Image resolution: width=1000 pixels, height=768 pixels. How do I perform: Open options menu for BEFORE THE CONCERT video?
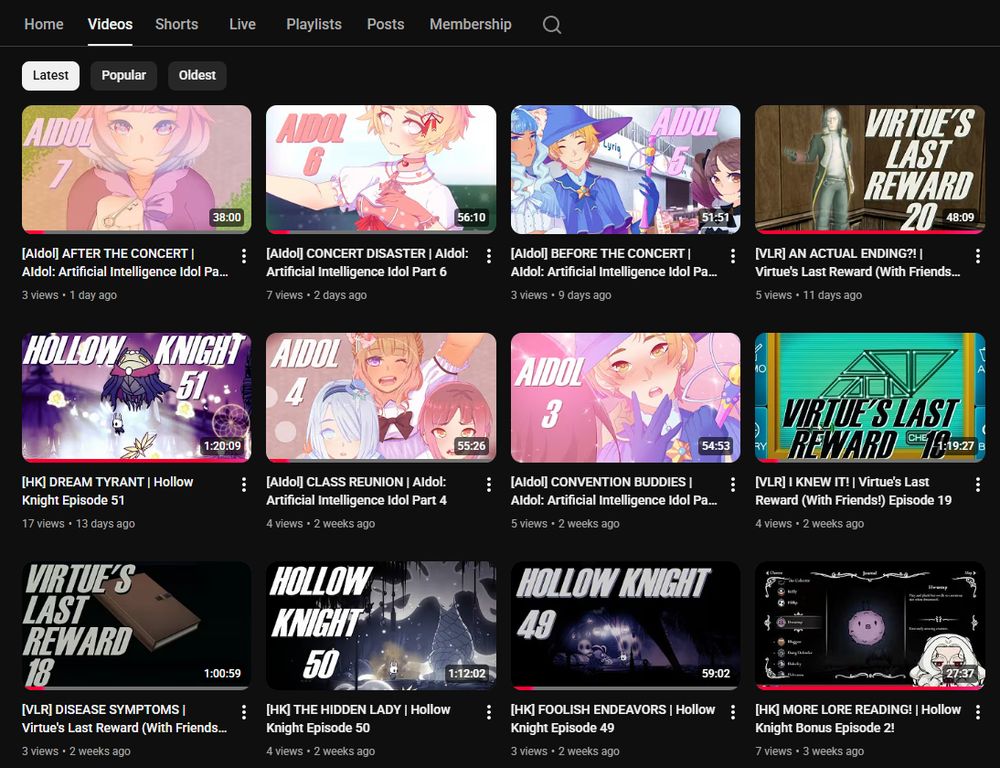[733, 256]
